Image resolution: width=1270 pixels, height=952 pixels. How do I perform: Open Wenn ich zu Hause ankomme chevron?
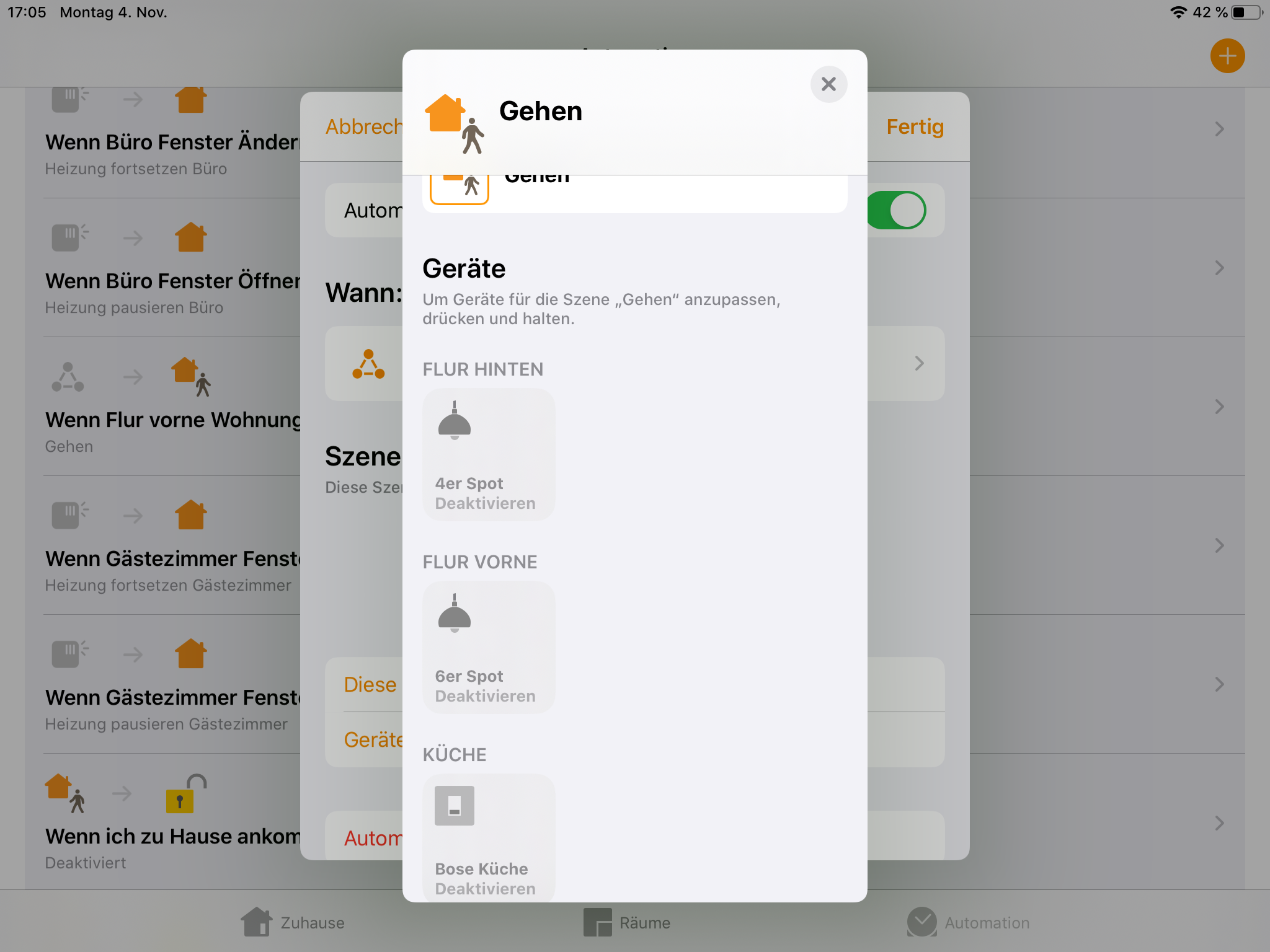coord(1219,823)
